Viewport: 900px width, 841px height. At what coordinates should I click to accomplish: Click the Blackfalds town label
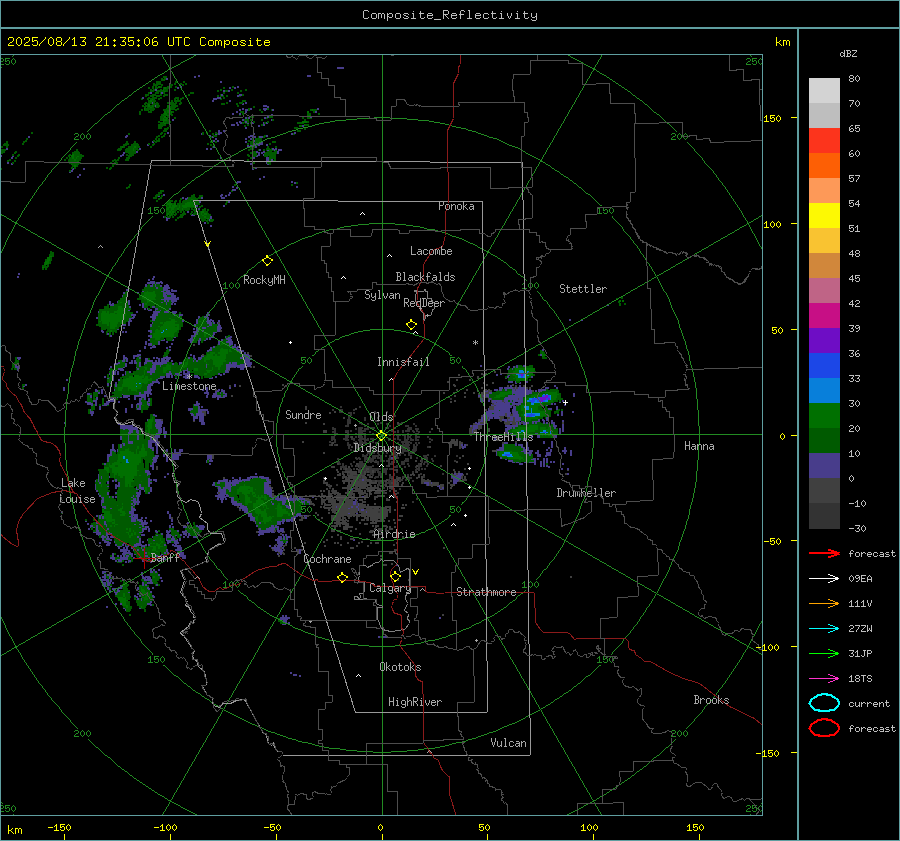tap(425, 277)
